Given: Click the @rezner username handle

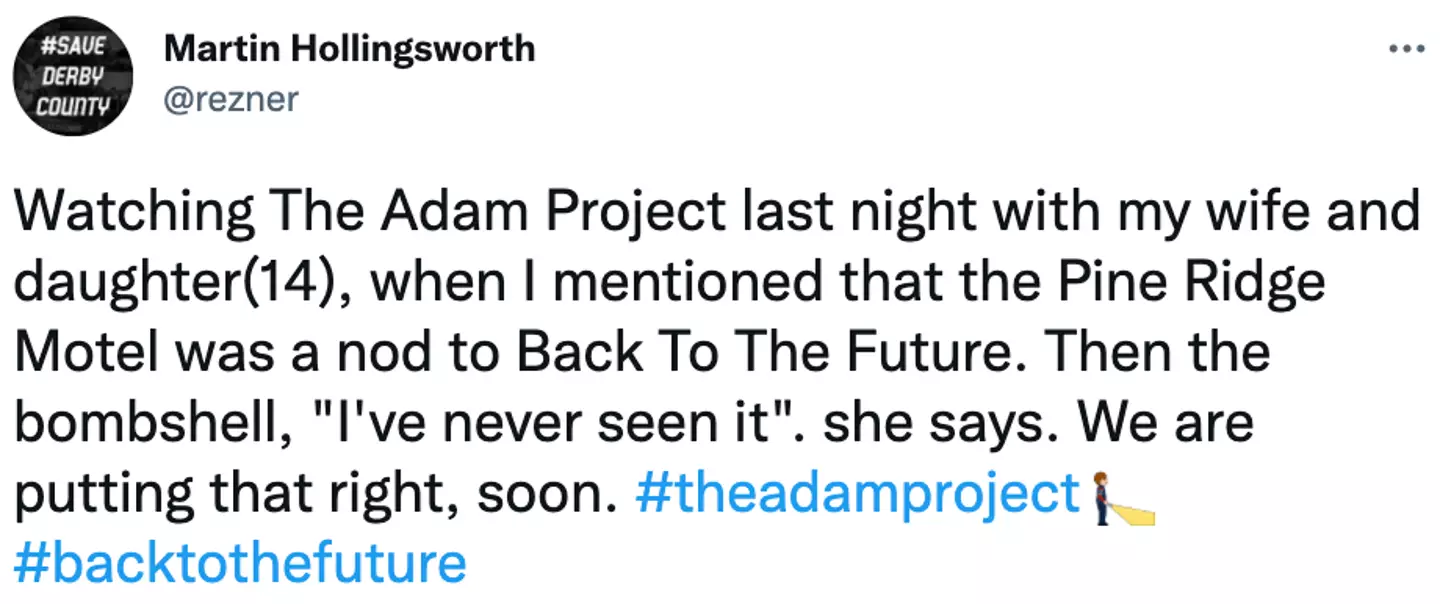Looking at the screenshot, I should 231,99.
